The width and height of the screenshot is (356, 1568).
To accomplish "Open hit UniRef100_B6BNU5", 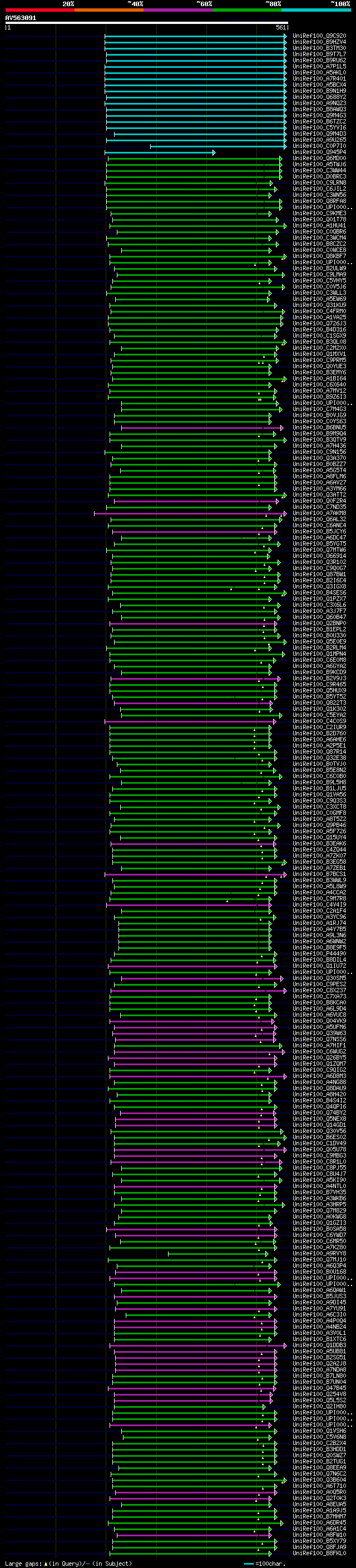I will [319, 427].
